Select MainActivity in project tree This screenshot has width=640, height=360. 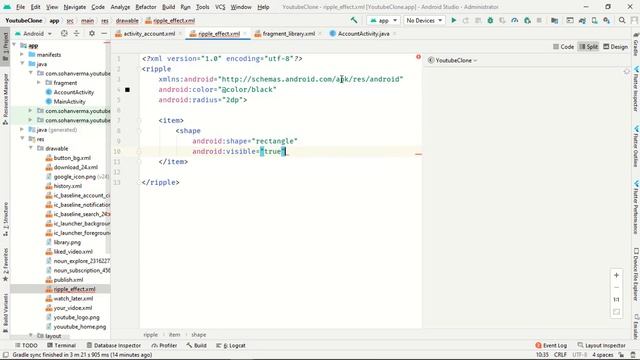tap(69, 101)
